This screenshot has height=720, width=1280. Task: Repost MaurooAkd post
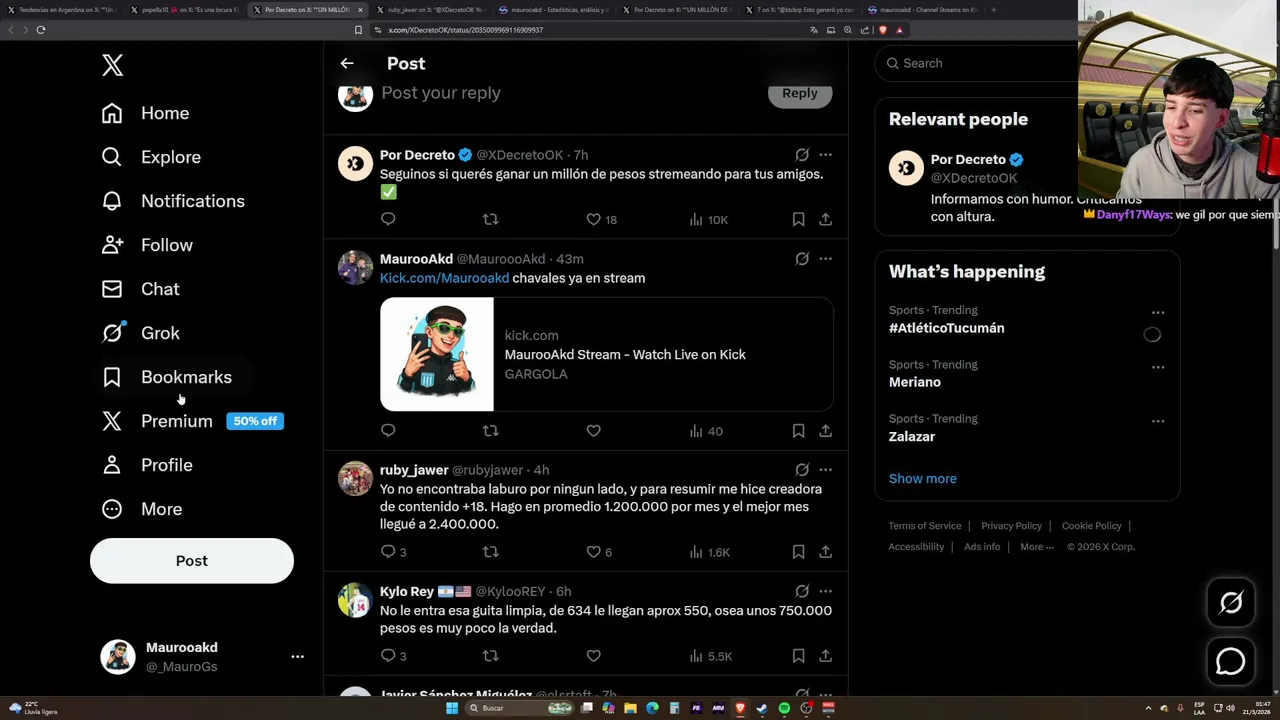click(490, 431)
